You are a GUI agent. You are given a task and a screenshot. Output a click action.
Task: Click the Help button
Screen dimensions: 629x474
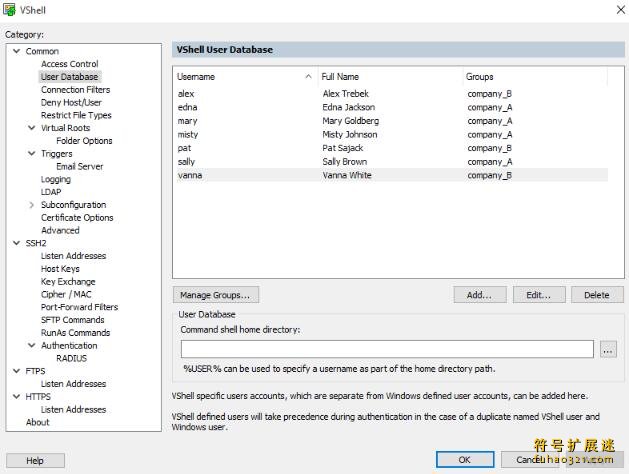(35, 461)
